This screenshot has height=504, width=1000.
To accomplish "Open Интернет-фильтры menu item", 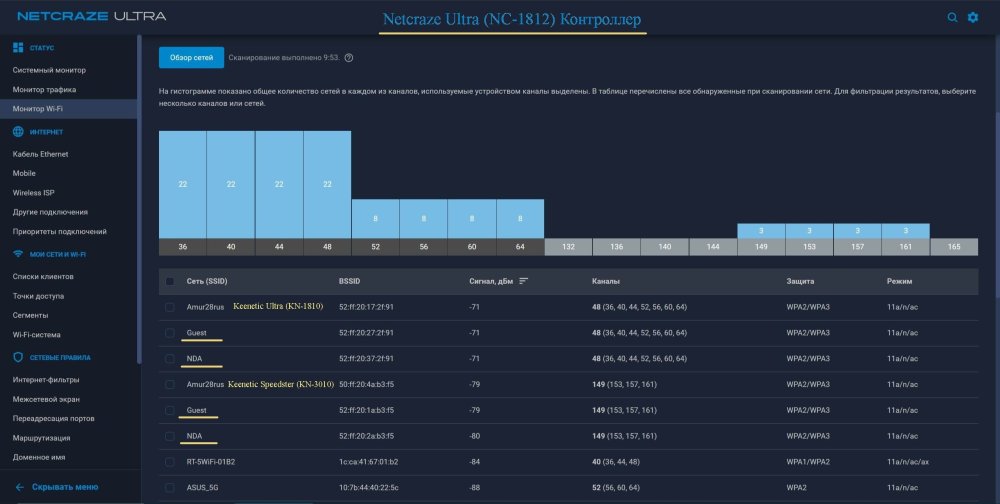I will click(46, 380).
